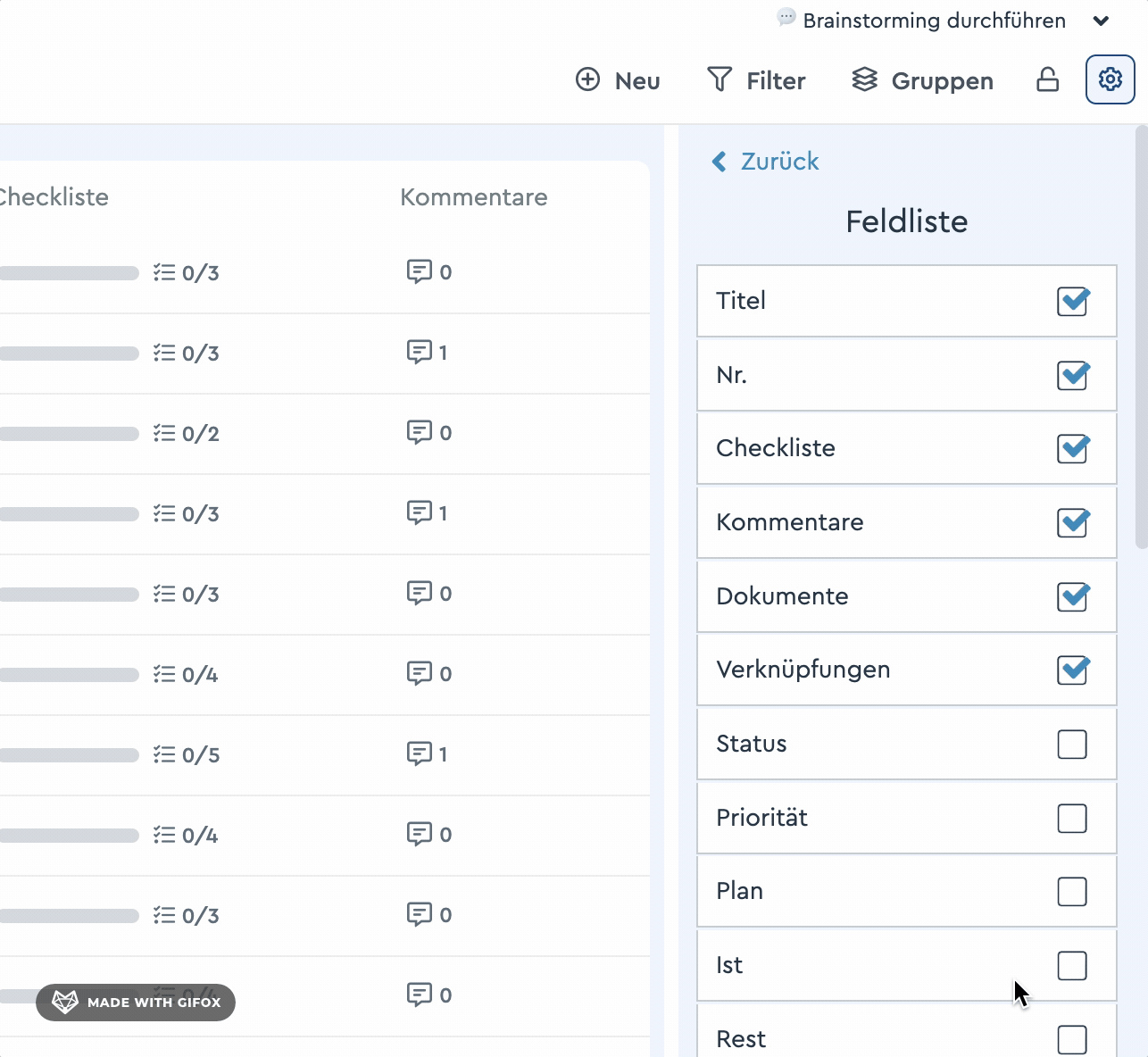This screenshot has height=1057, width=1148.
Task: Click the Gruppen layers icon
Action: pyautogui.click(x=864, y=80)
